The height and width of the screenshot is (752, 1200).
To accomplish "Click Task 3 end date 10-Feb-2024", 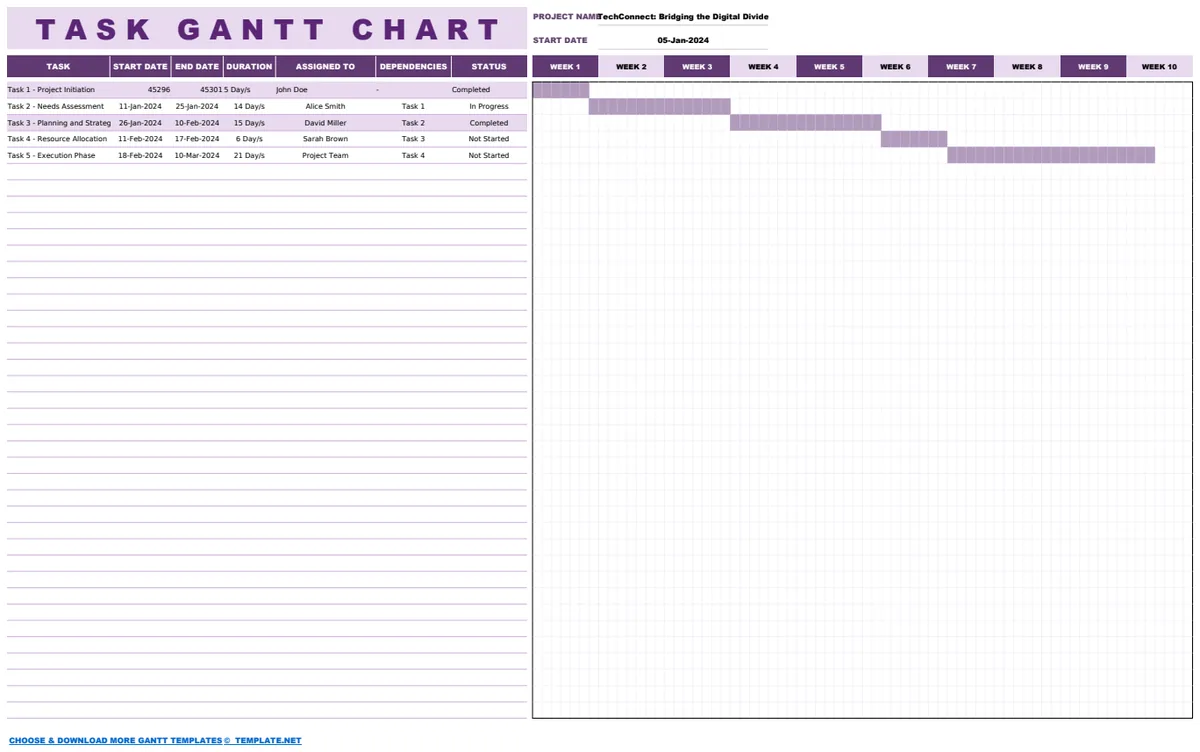I will pos(197,123).
